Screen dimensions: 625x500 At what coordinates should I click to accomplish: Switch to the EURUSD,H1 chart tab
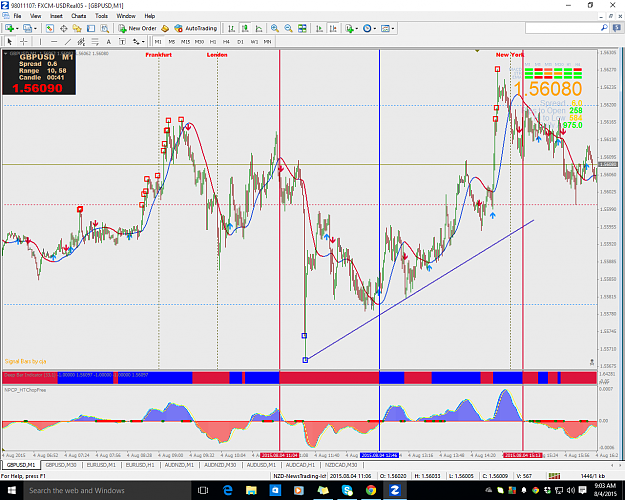140,465
